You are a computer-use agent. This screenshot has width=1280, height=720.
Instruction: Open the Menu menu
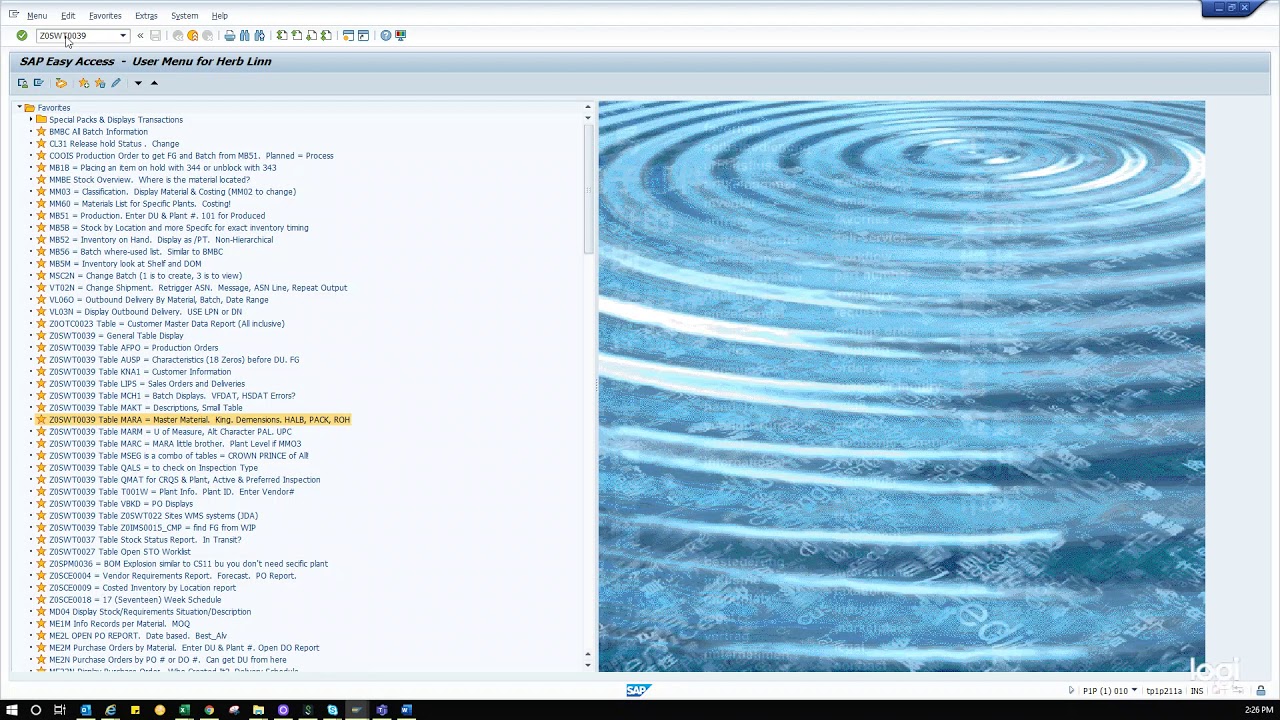(x=37, y=16)
